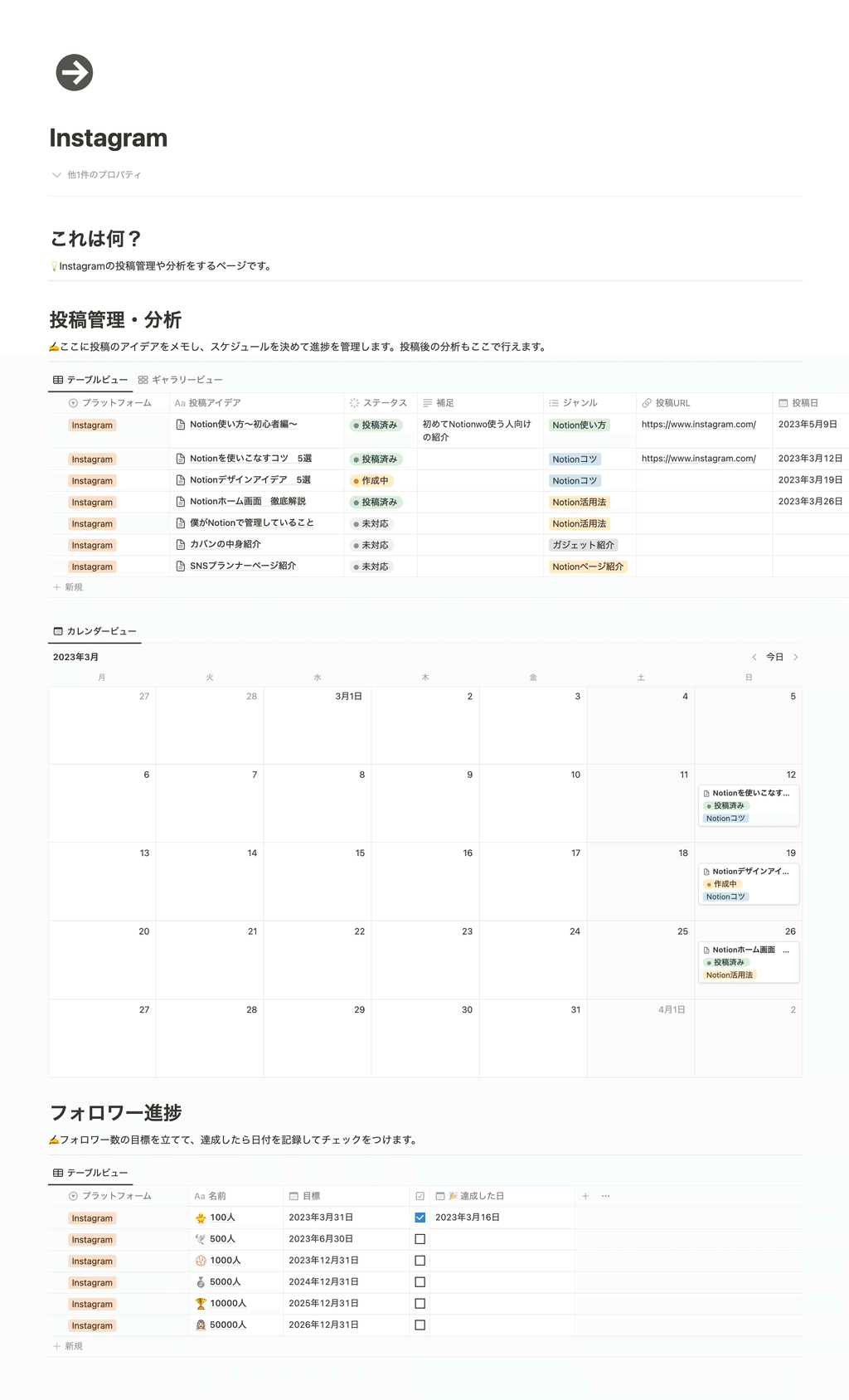The height and width of the screenshot is (1400, 849).
Task: Click the Instagram tag in the 5000人 row
Action: click(92, 1283)
